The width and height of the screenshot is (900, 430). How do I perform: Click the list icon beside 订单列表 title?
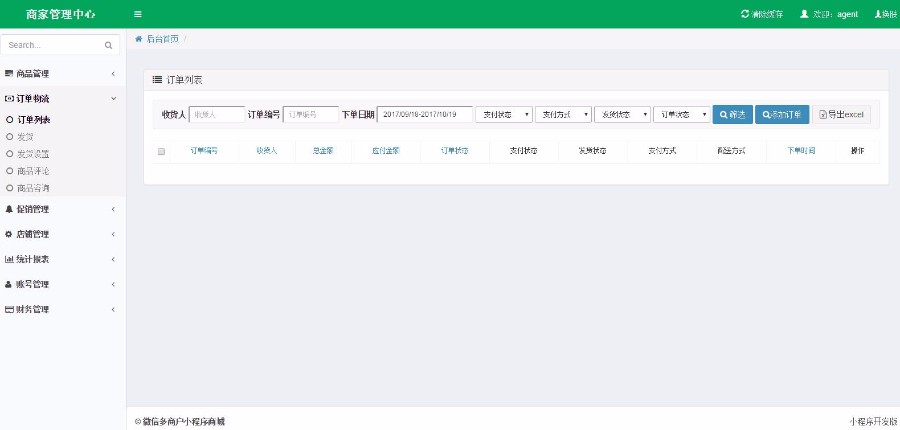157,80
